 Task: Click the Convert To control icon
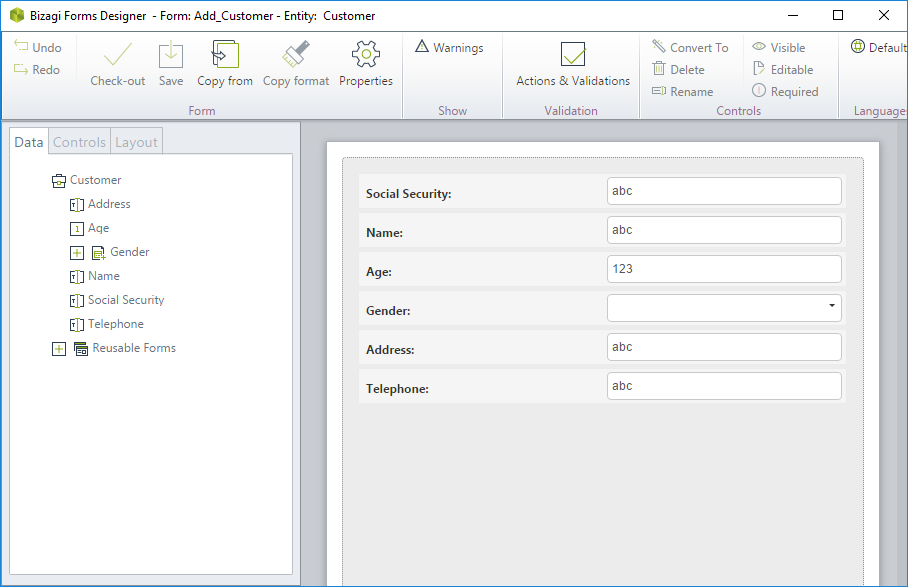click(658, 46)
